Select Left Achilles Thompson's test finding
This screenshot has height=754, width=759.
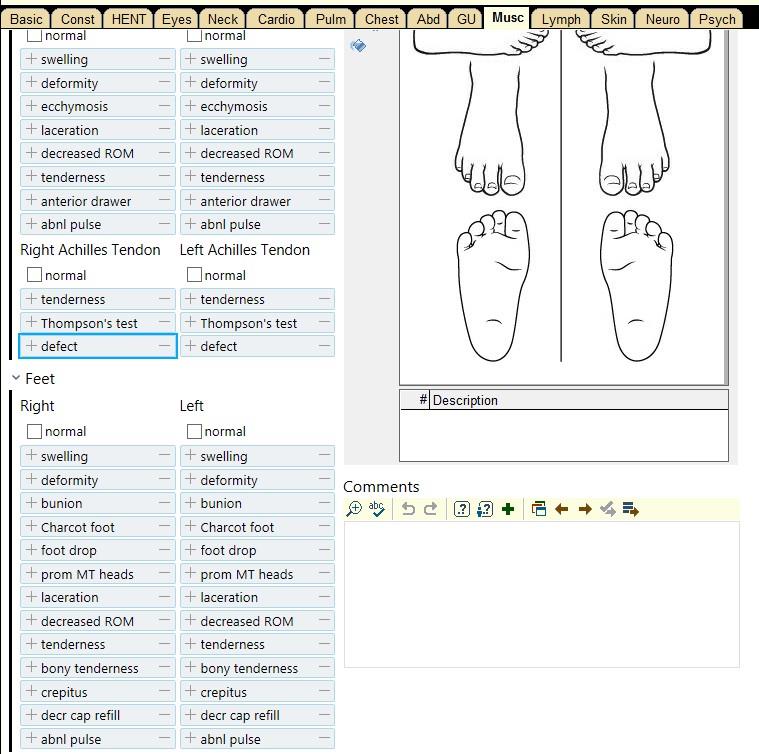[x=249, y=323]
